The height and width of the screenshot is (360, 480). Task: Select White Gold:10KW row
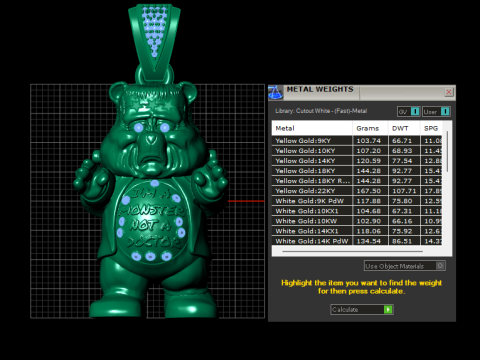pyautogui.click(x=357, y=221)
